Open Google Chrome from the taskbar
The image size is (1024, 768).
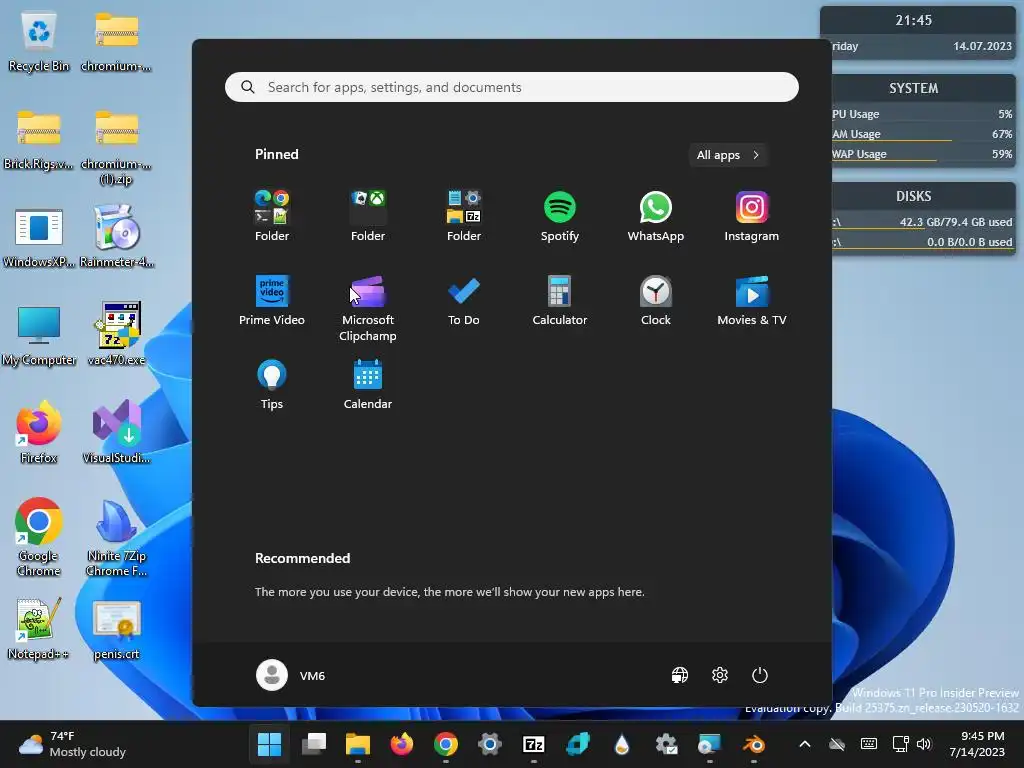tap(445, 744)
